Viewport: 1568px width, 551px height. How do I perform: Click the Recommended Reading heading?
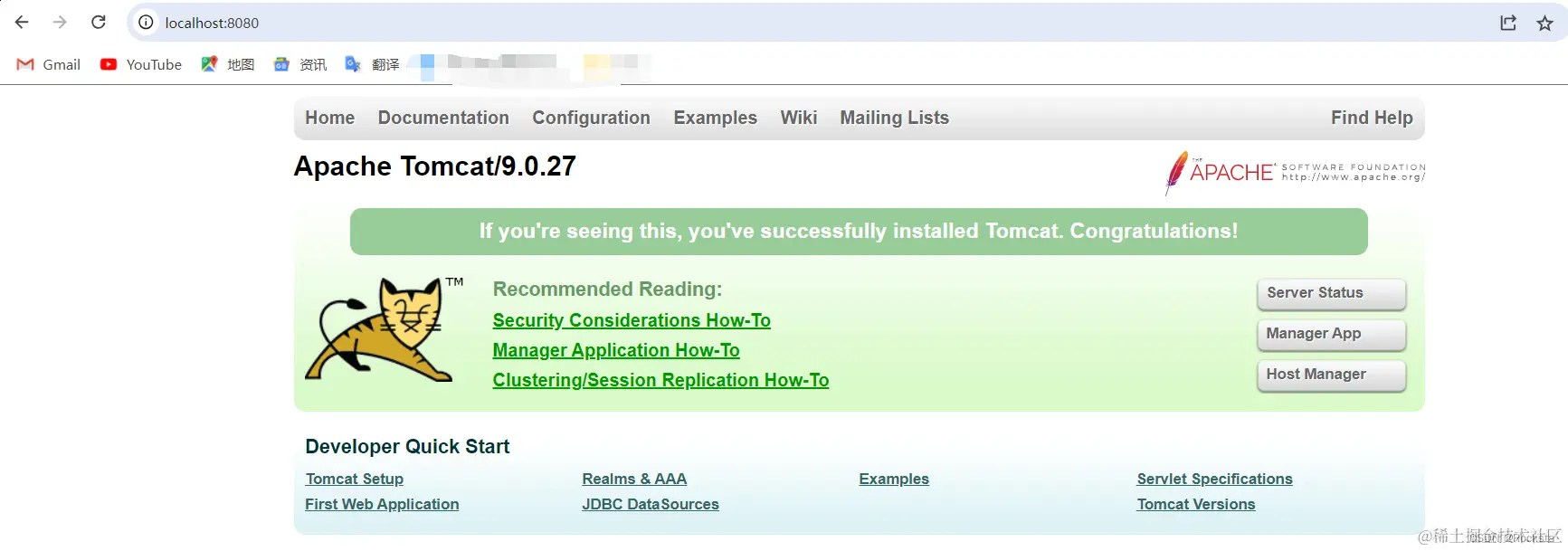(607, 290)
